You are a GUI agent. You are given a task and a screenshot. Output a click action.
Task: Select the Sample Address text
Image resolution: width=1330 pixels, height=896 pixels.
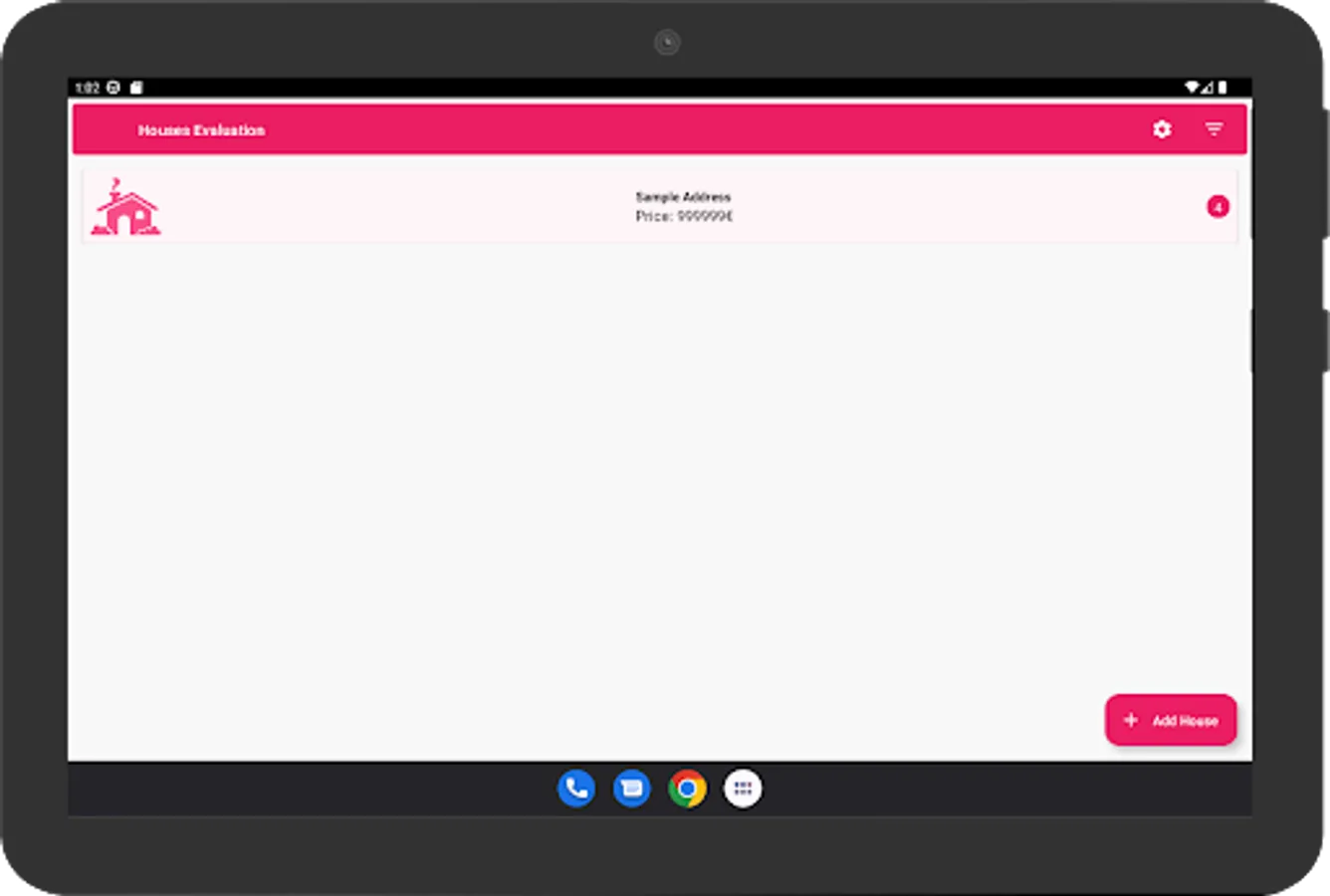(x=683, y=197)
